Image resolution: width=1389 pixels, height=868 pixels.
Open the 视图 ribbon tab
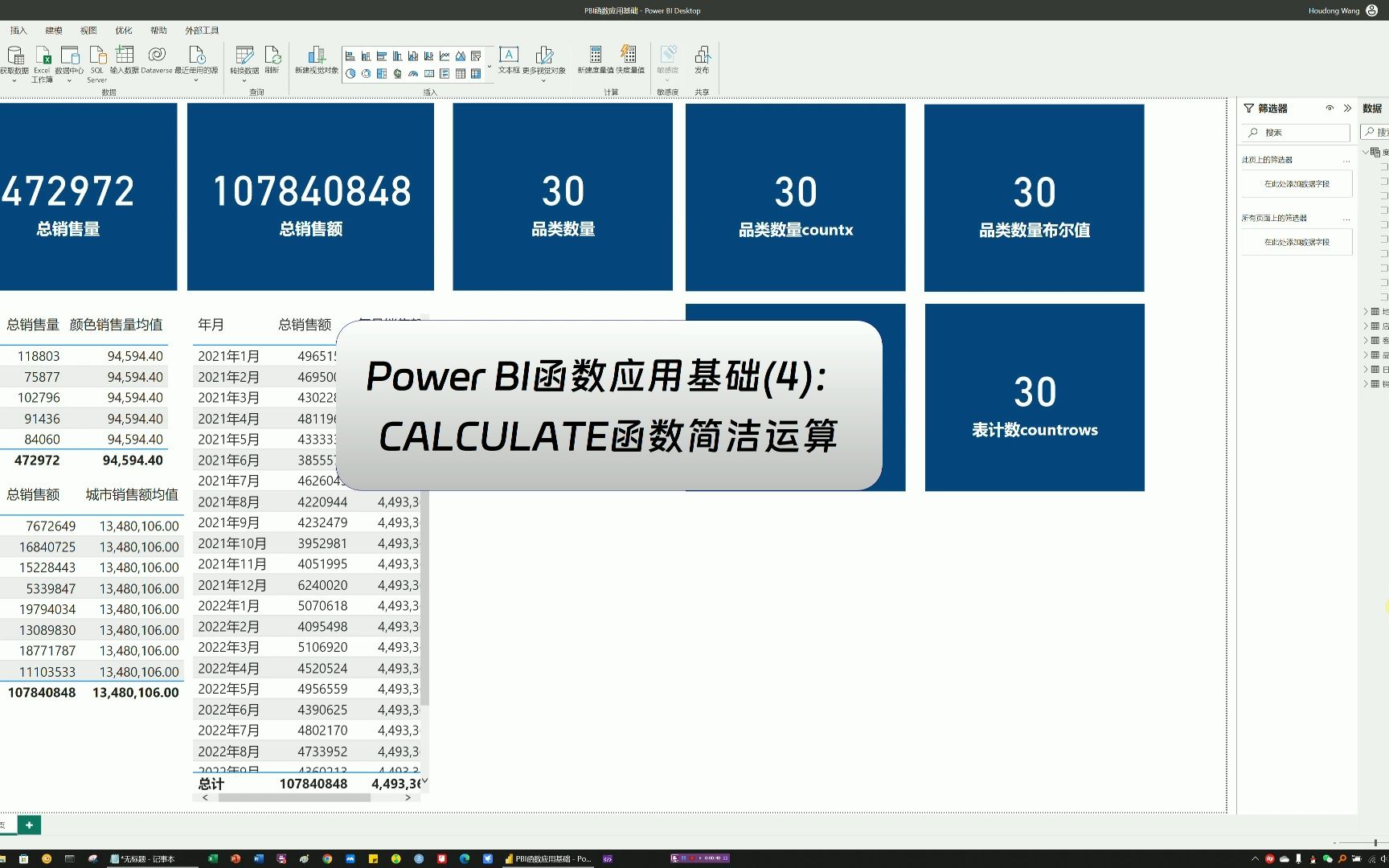(x=88, y=31)
